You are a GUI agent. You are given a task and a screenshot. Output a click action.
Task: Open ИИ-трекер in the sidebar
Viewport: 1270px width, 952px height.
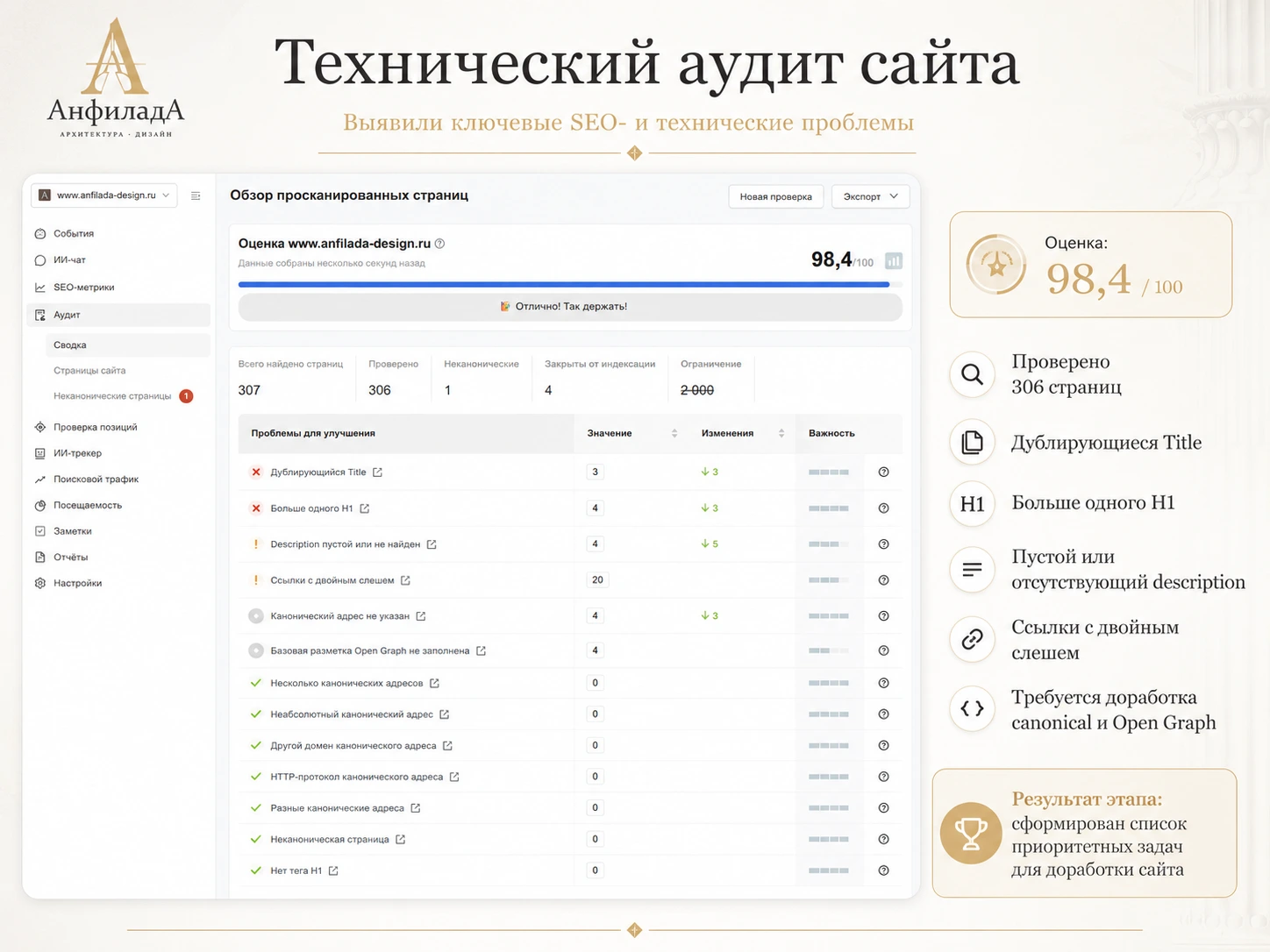(x=77, y=453)
